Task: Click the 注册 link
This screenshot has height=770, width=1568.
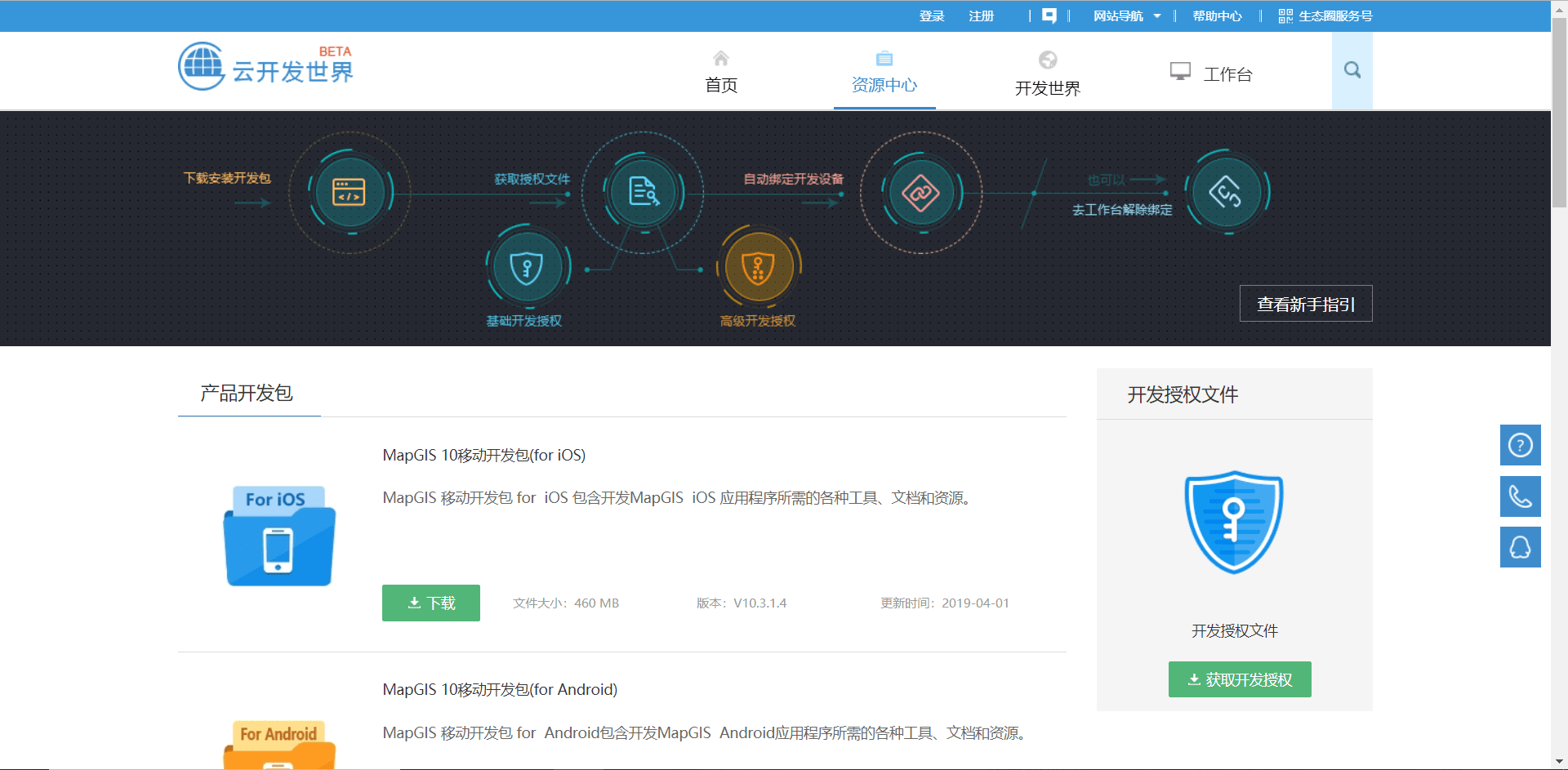Action: pyautogui.click(x=981, y=16)
